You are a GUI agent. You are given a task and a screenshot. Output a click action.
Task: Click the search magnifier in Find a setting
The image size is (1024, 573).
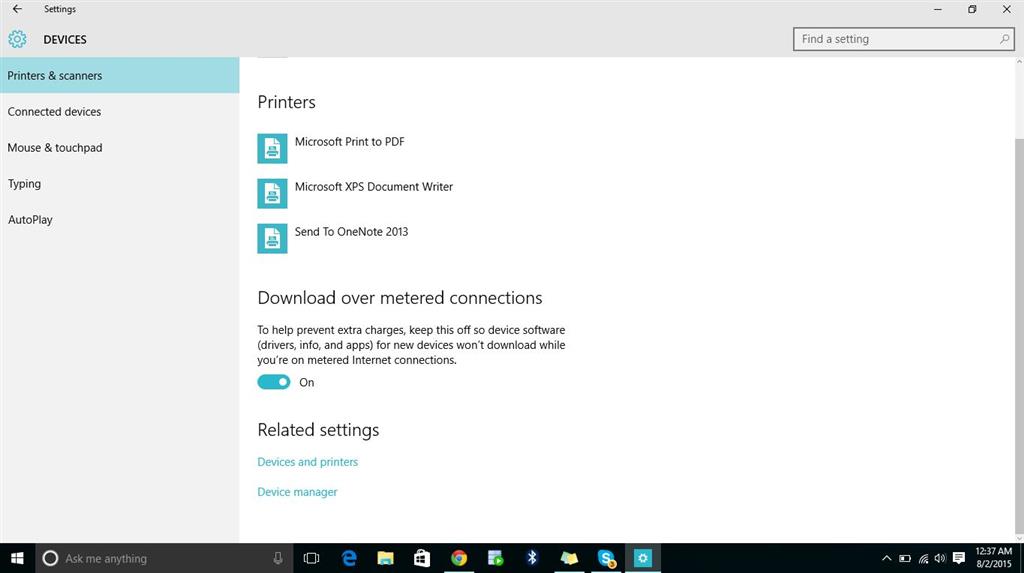pos(1004,39)
